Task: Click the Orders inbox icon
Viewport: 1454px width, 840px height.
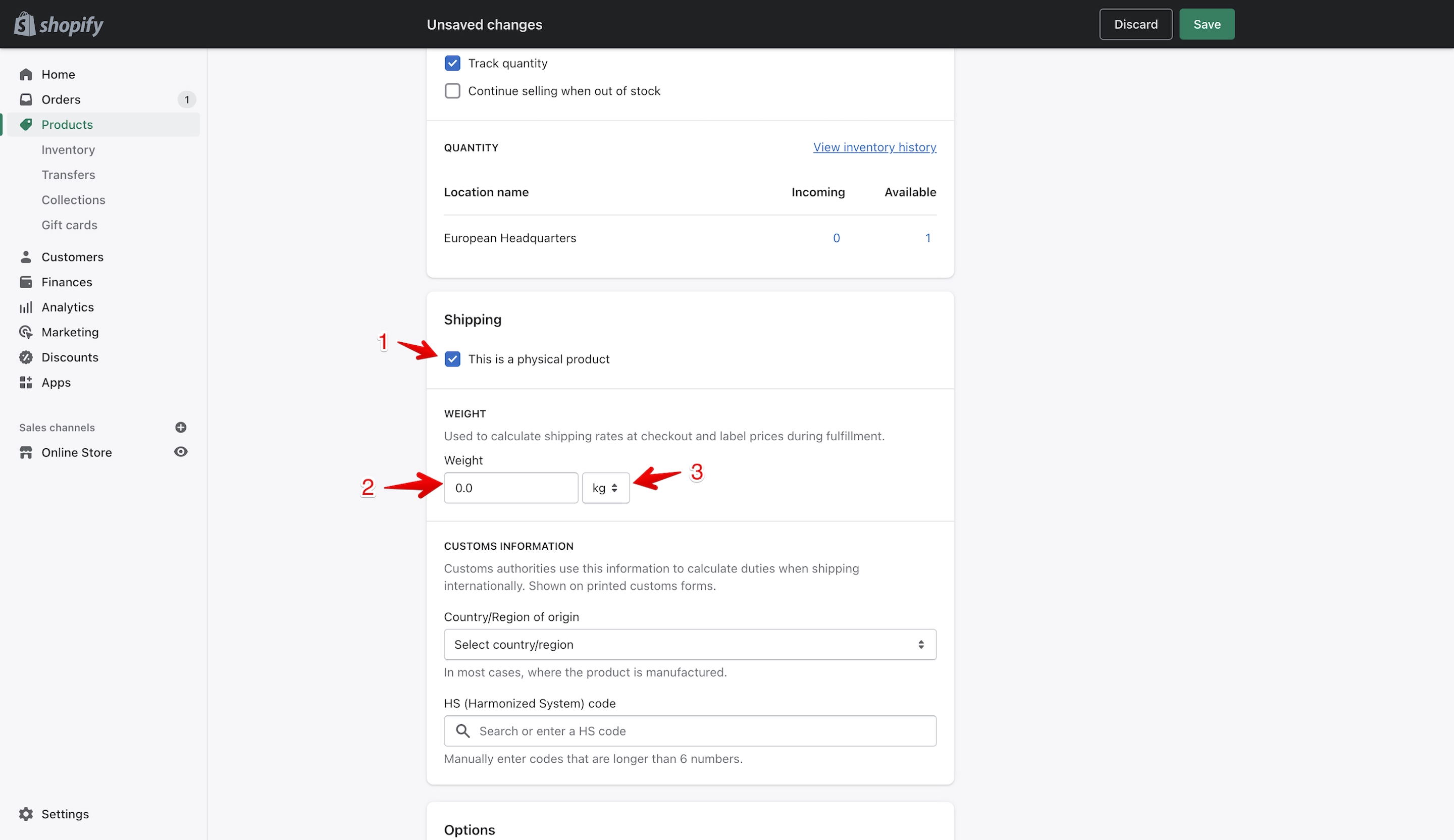Action: coord(26,99)
